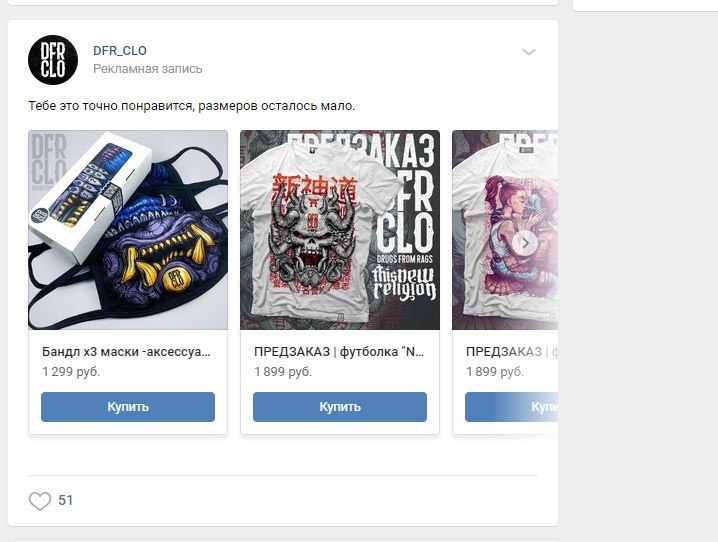Click Купить under the 1 899 руб футболка
This screenshot has height=542, width=718.
(340, 406)
